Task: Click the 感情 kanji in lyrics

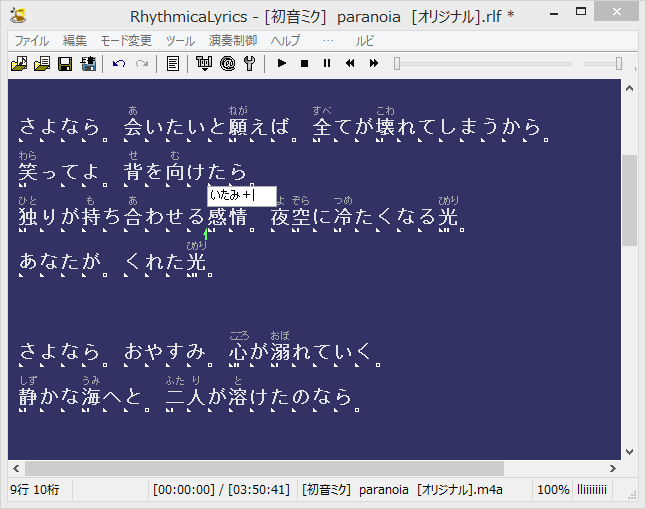Action: (x=227, y=217)
